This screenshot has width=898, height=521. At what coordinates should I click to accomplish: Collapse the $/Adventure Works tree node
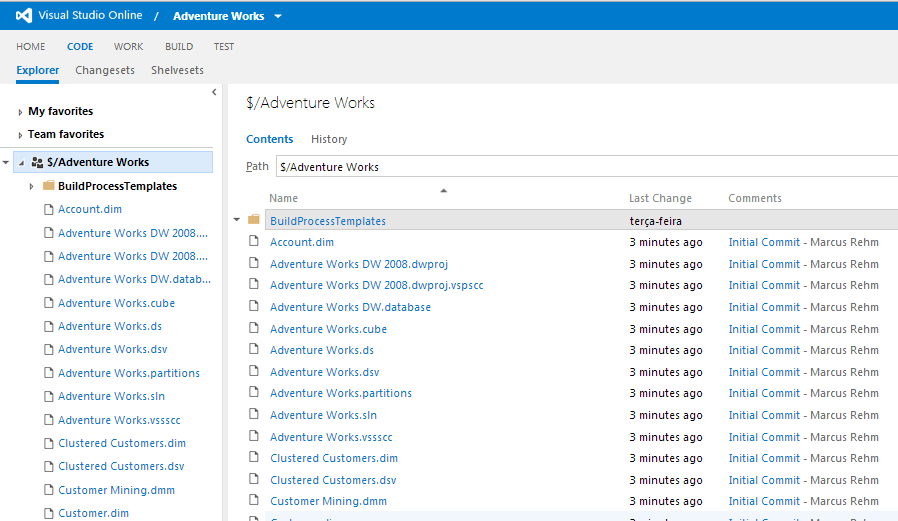click(x=21, y=163)
